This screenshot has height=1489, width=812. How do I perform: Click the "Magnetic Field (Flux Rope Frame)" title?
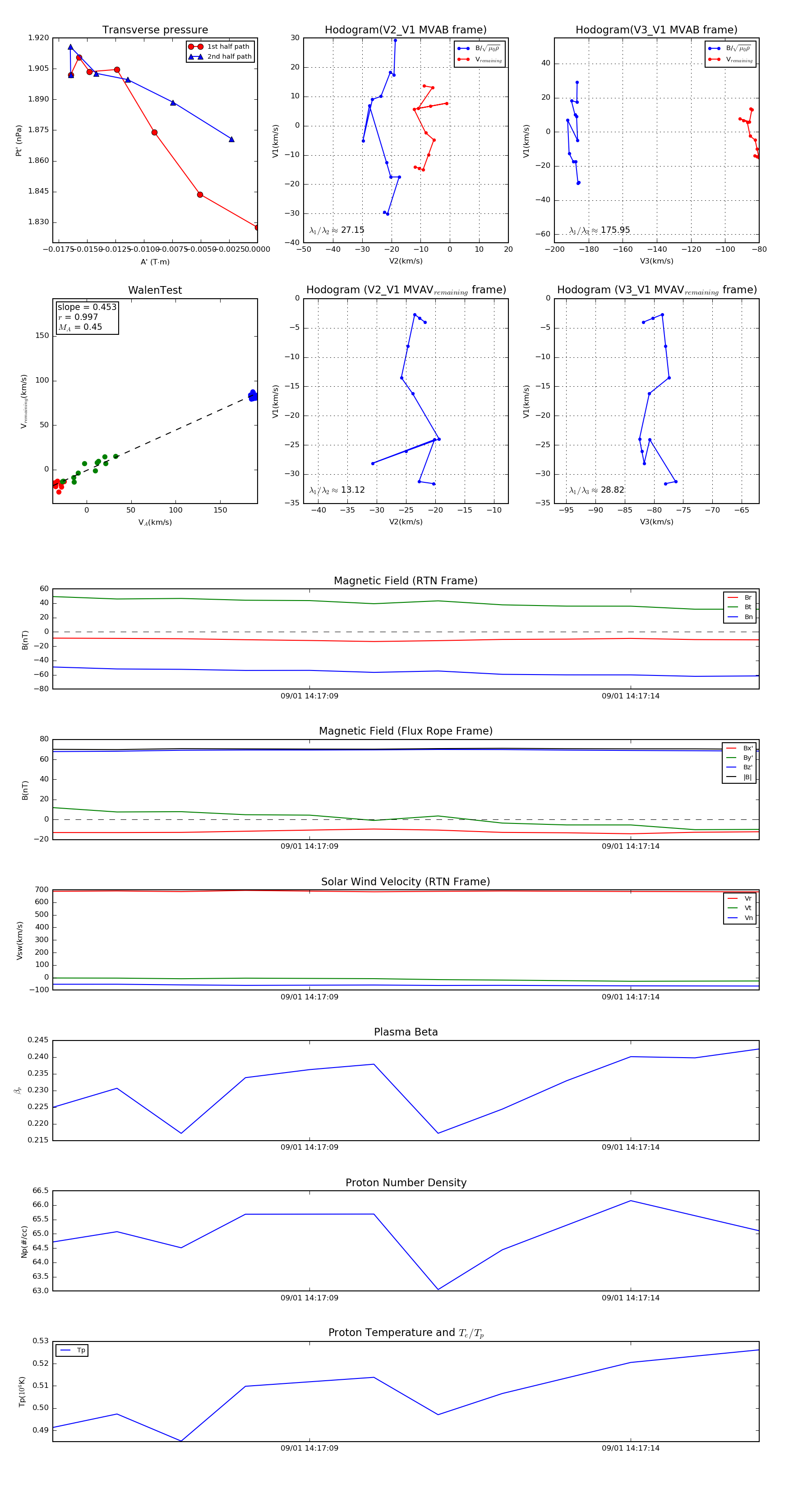tap(406, 731)
